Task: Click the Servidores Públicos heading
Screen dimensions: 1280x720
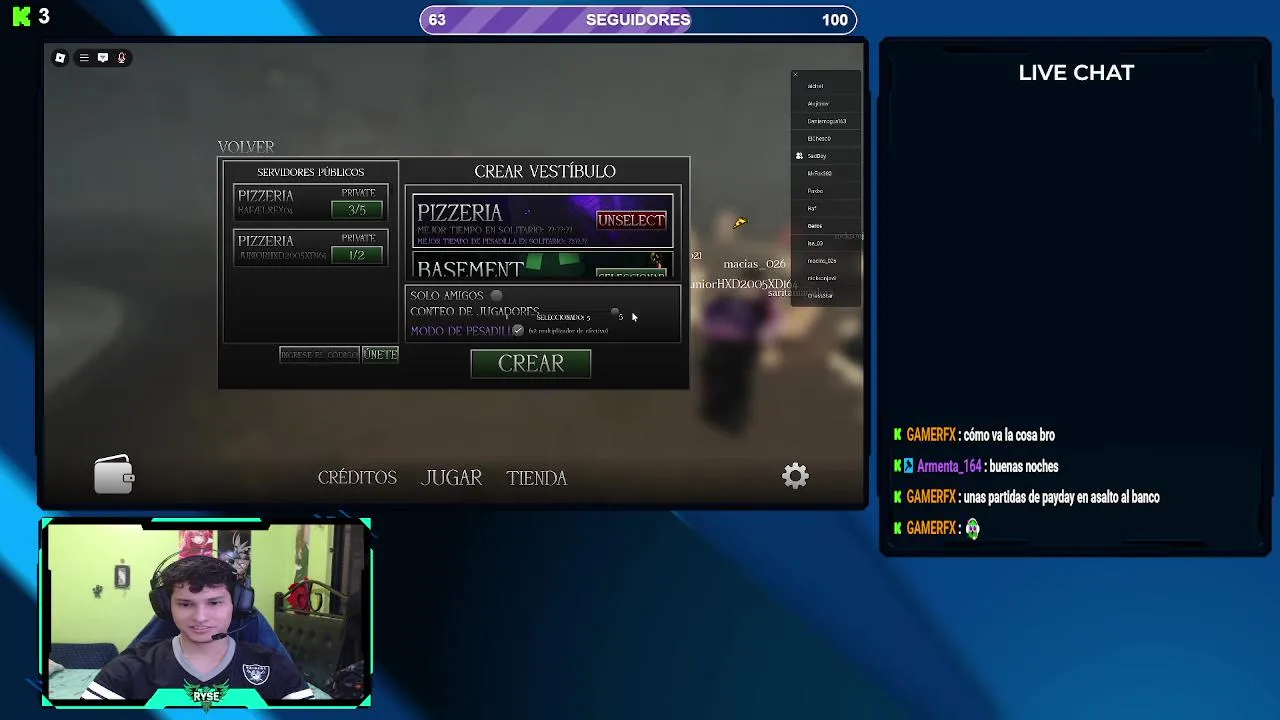Action: point(310,172)
